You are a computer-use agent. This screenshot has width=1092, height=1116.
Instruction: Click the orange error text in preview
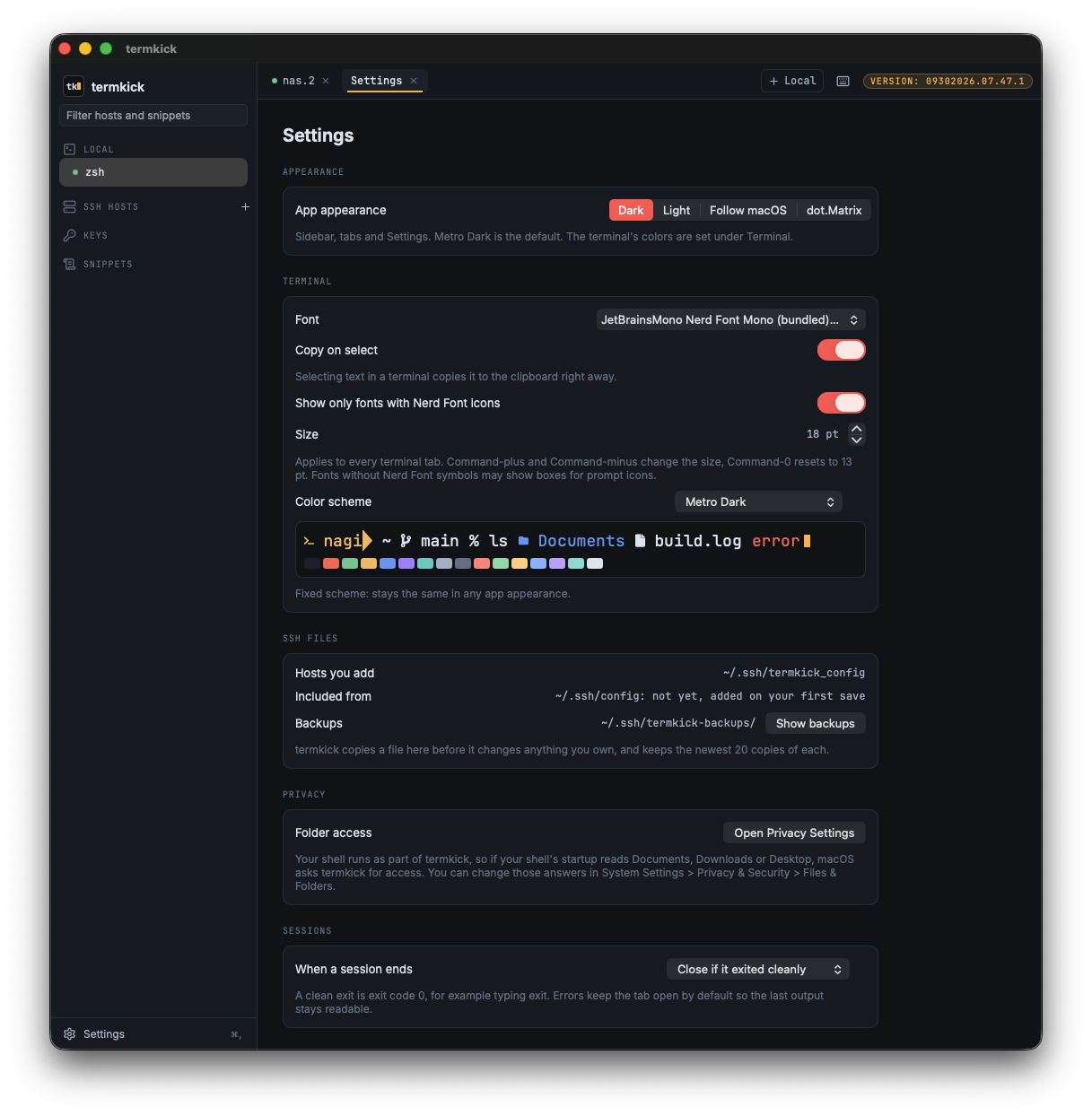tap(775, 541)
